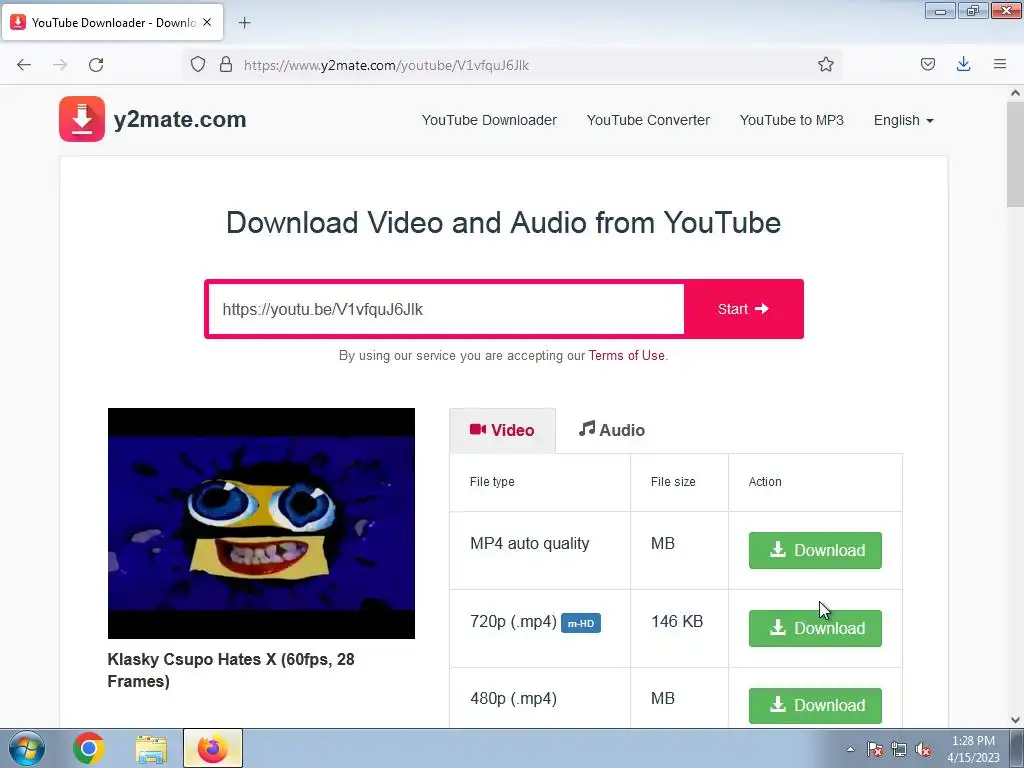Click the Klasky Csupo video thumbnail

click(x=261, y=523)
